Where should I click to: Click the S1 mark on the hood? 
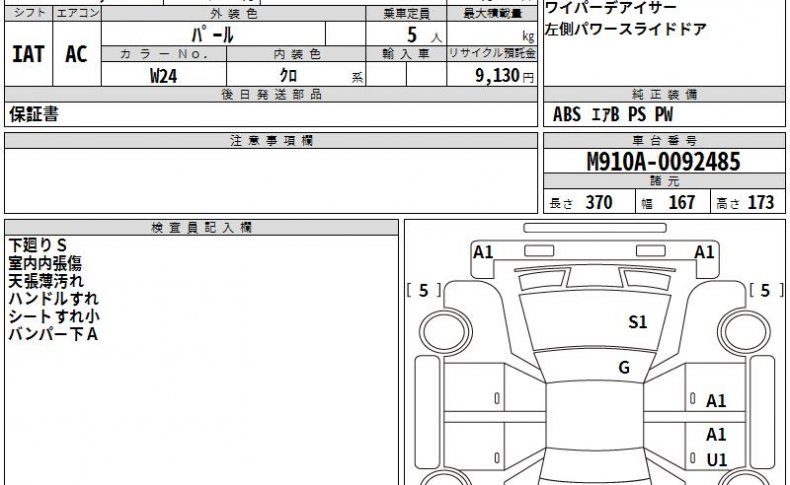pos(637,322)
